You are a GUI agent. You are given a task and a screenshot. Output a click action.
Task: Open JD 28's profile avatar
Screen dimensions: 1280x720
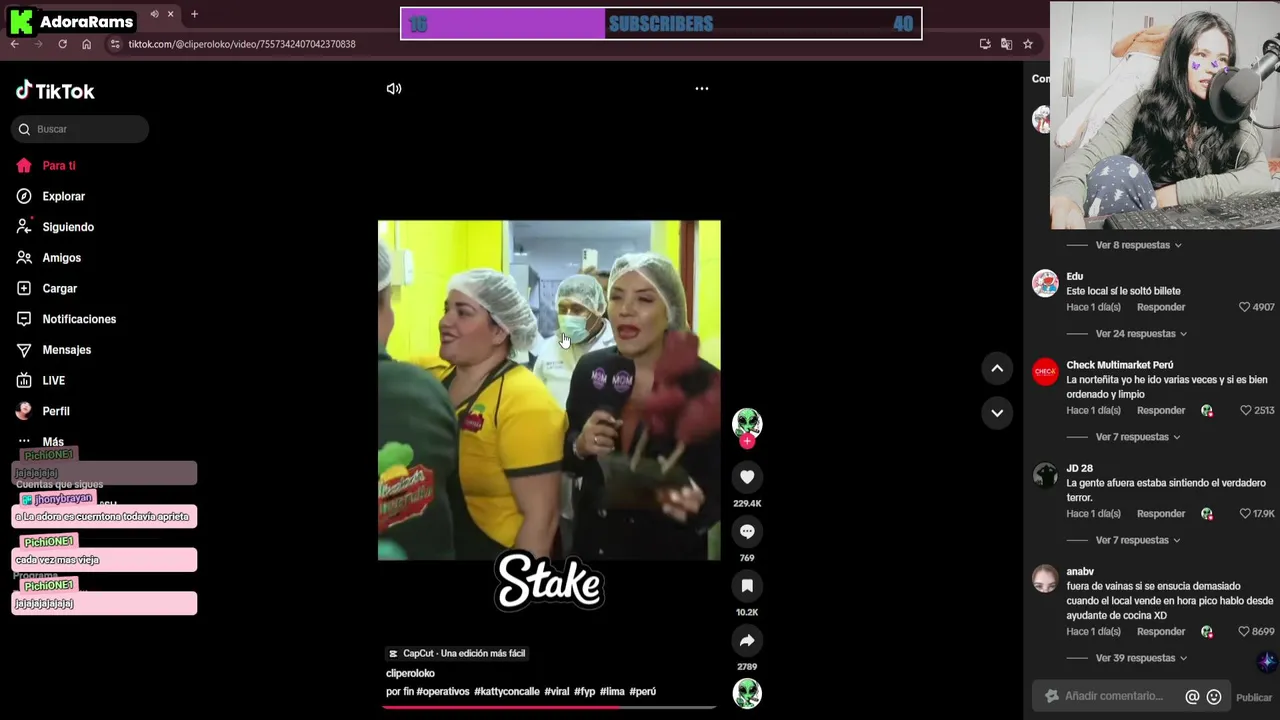tap(1045, 475)
